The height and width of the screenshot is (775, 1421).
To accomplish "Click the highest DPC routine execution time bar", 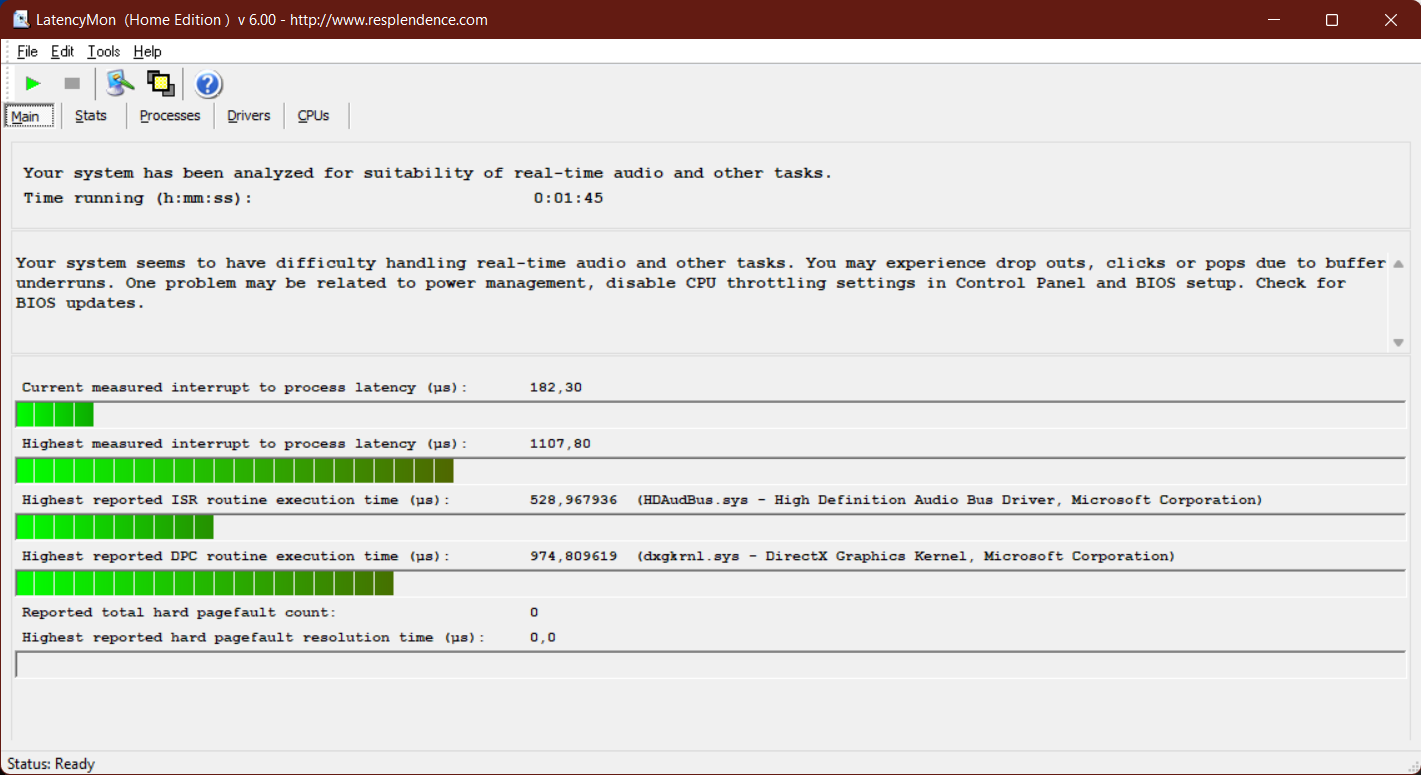I will pos(710,582).
